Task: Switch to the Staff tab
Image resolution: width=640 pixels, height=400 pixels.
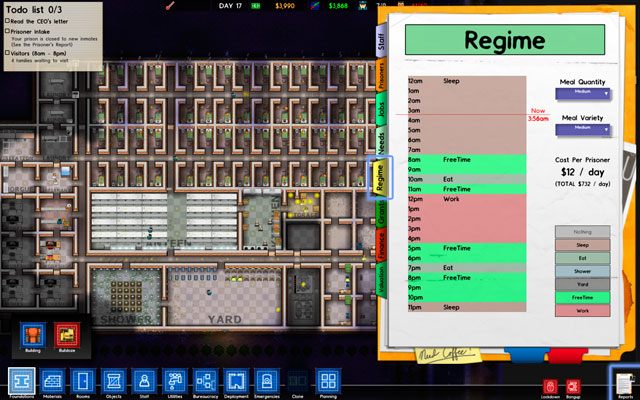Action: tap(381, 41)
